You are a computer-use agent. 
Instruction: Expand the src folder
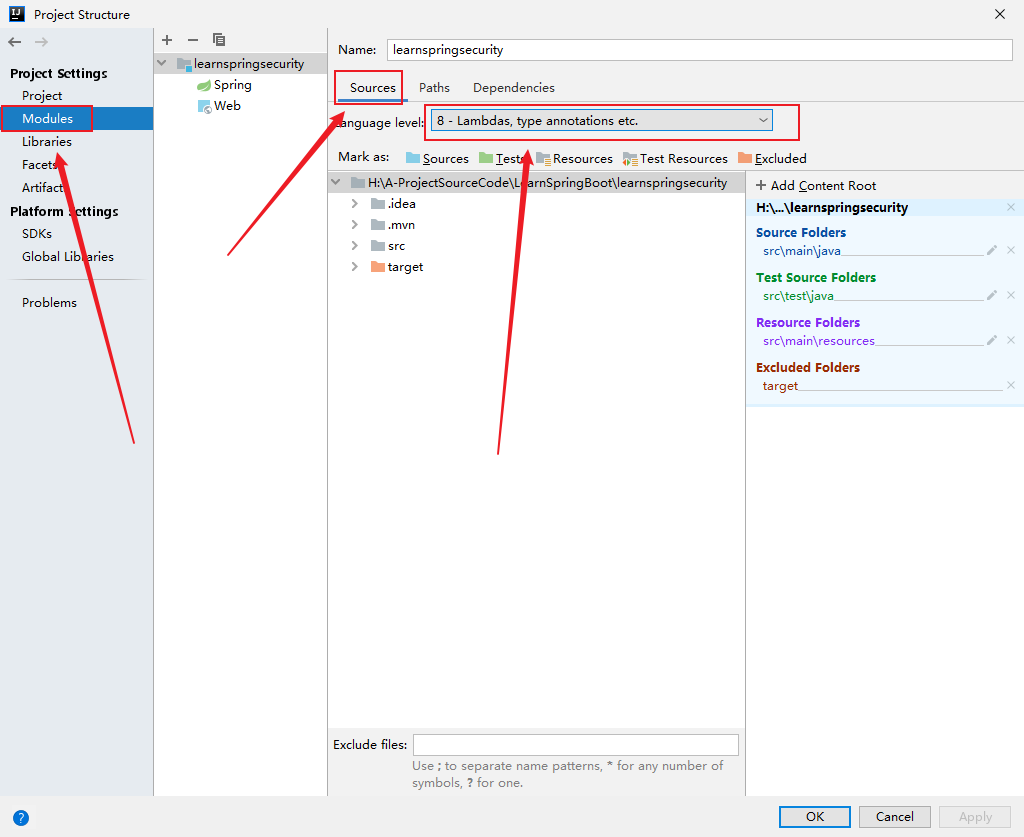coord(355,245)
